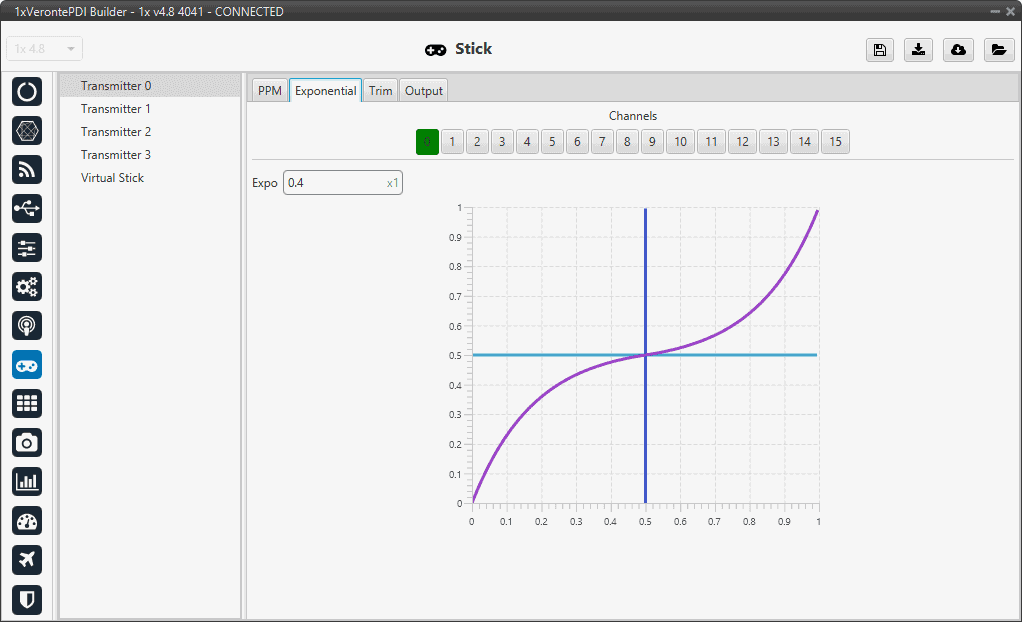Open the airplane sidebar icon
Viewport: 1022px width, 622px height.
click(x=27, y=560)
